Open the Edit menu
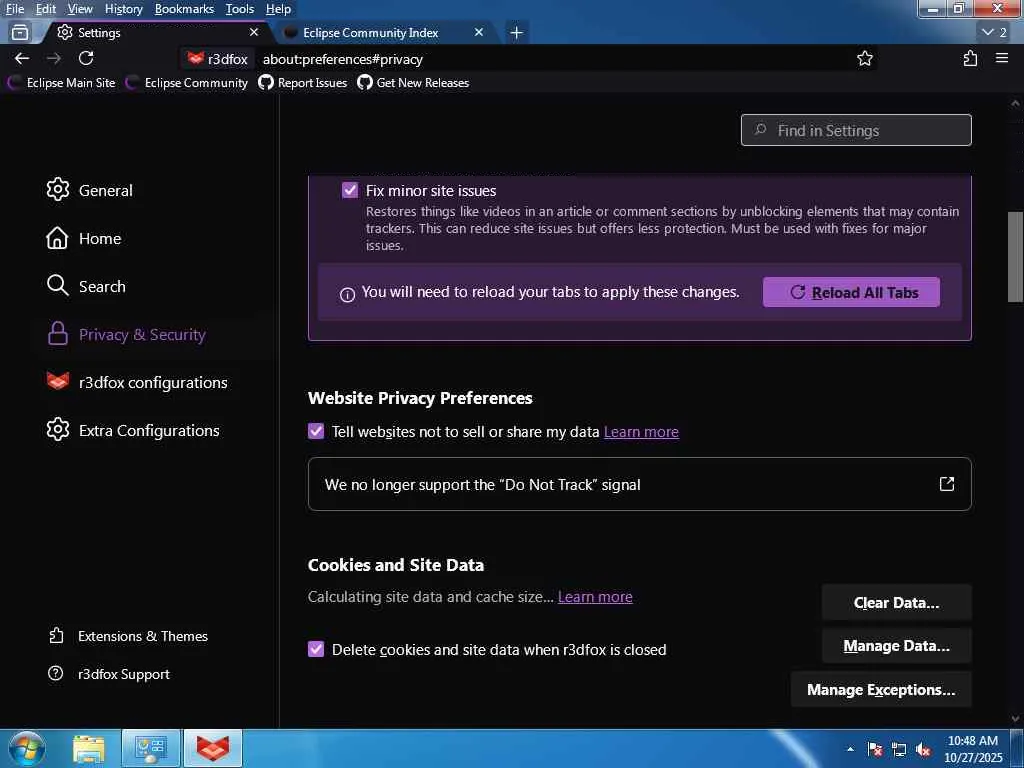Screen dimensions: 1024x768 pyautogui.click(x=46, y=8)
